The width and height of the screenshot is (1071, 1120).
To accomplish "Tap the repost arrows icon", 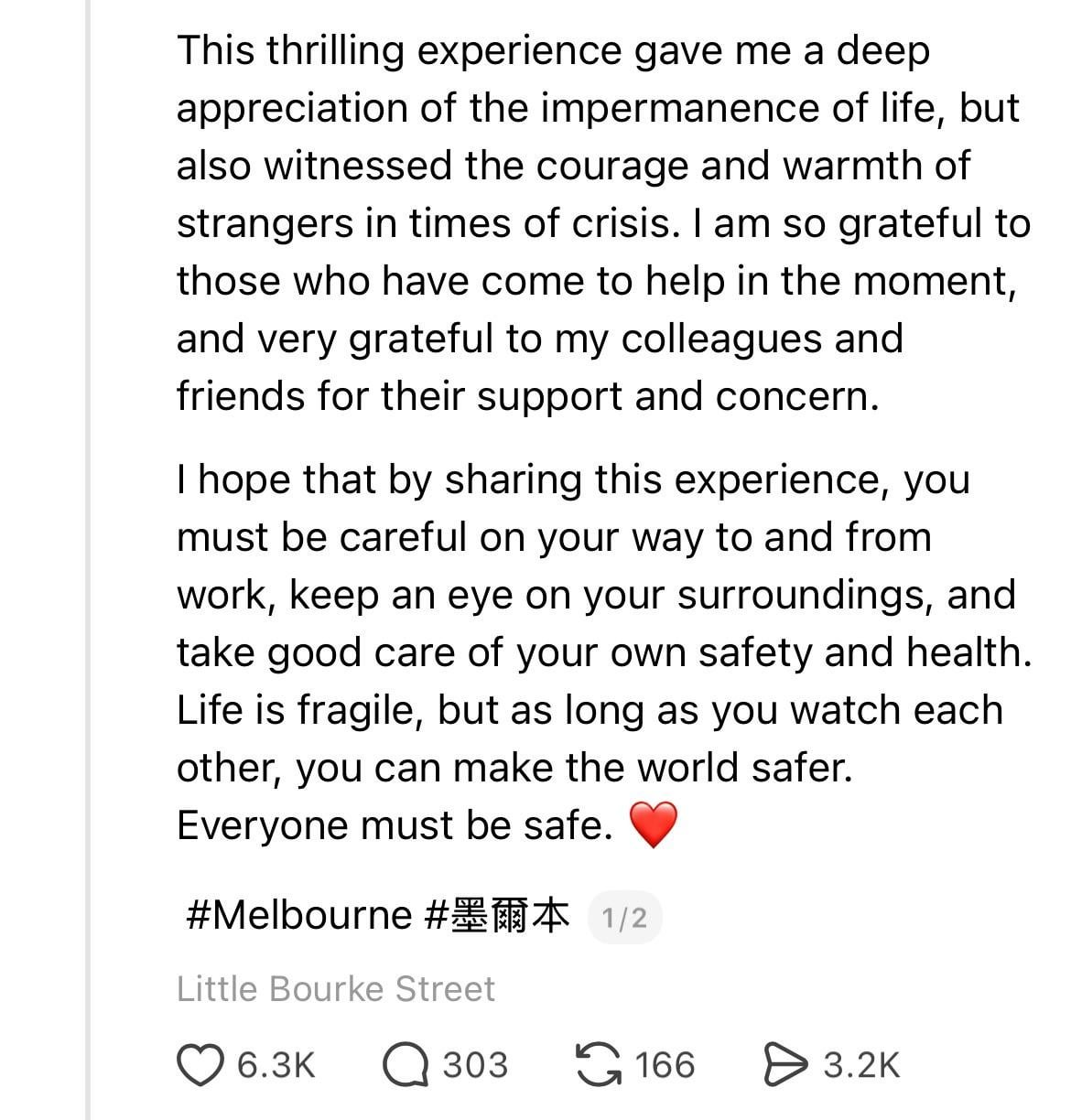I will coord(597,1066).
